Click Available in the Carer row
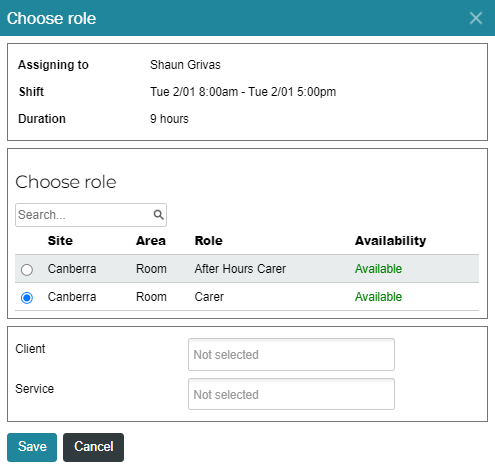The image size is (495, 473). [x=378, y=297]
